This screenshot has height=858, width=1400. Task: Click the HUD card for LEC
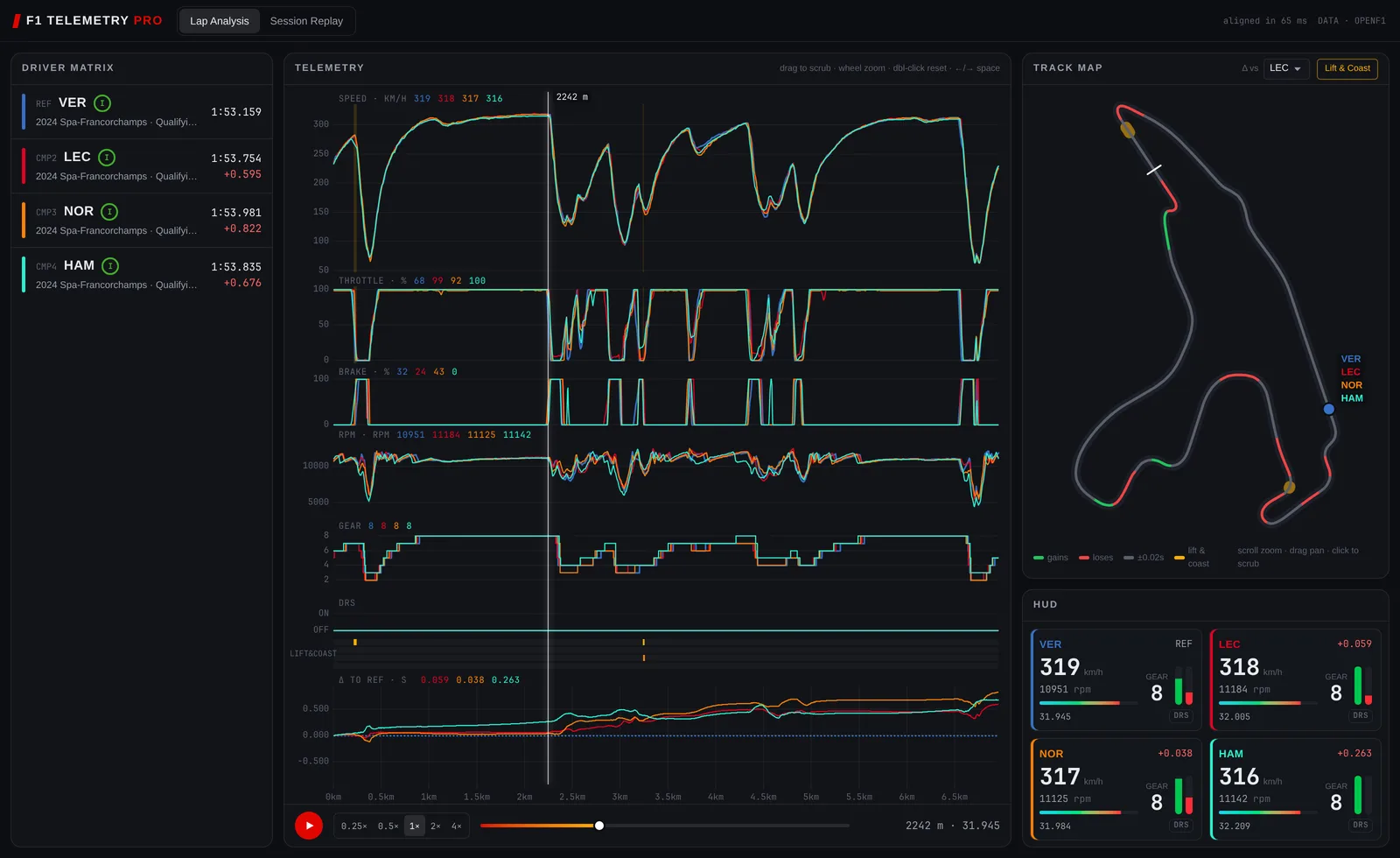click(x=1295, y=680)
